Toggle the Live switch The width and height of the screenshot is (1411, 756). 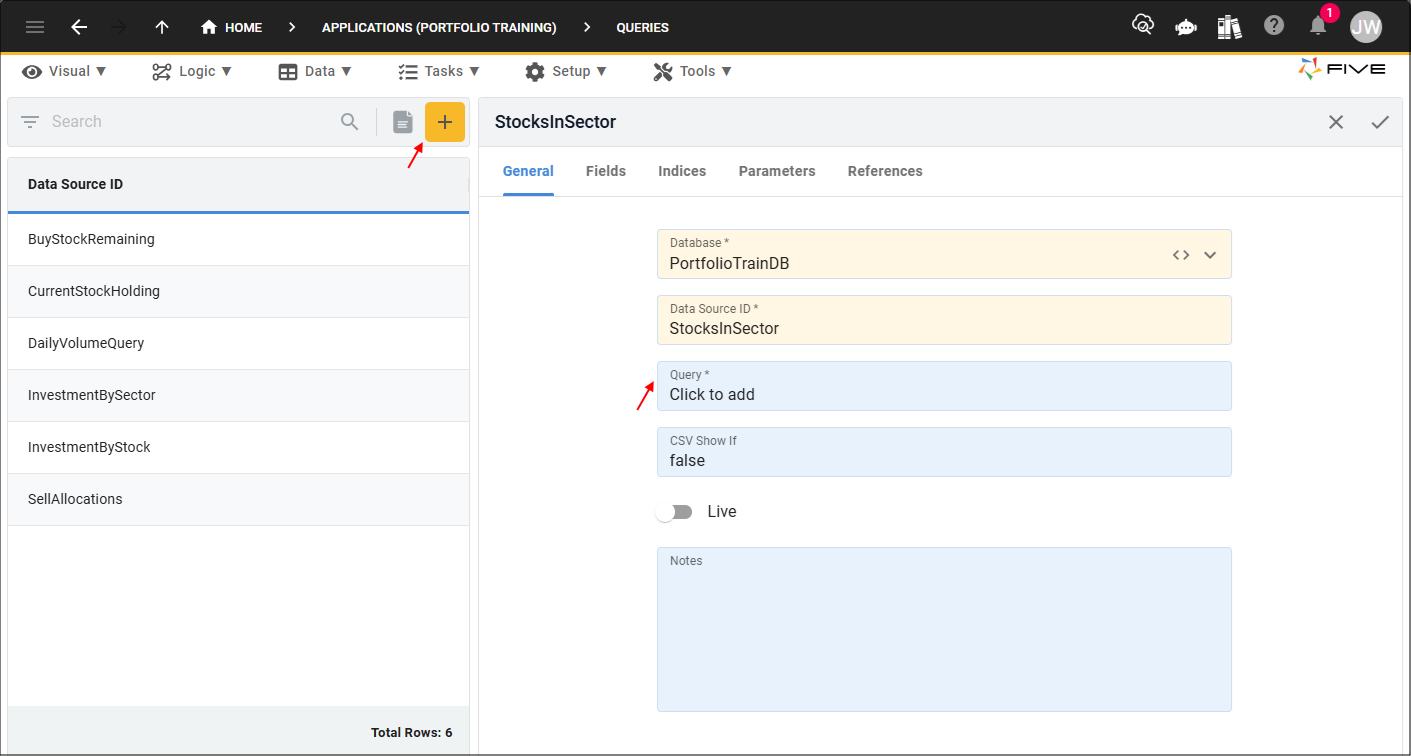click(x=674, y=512)
